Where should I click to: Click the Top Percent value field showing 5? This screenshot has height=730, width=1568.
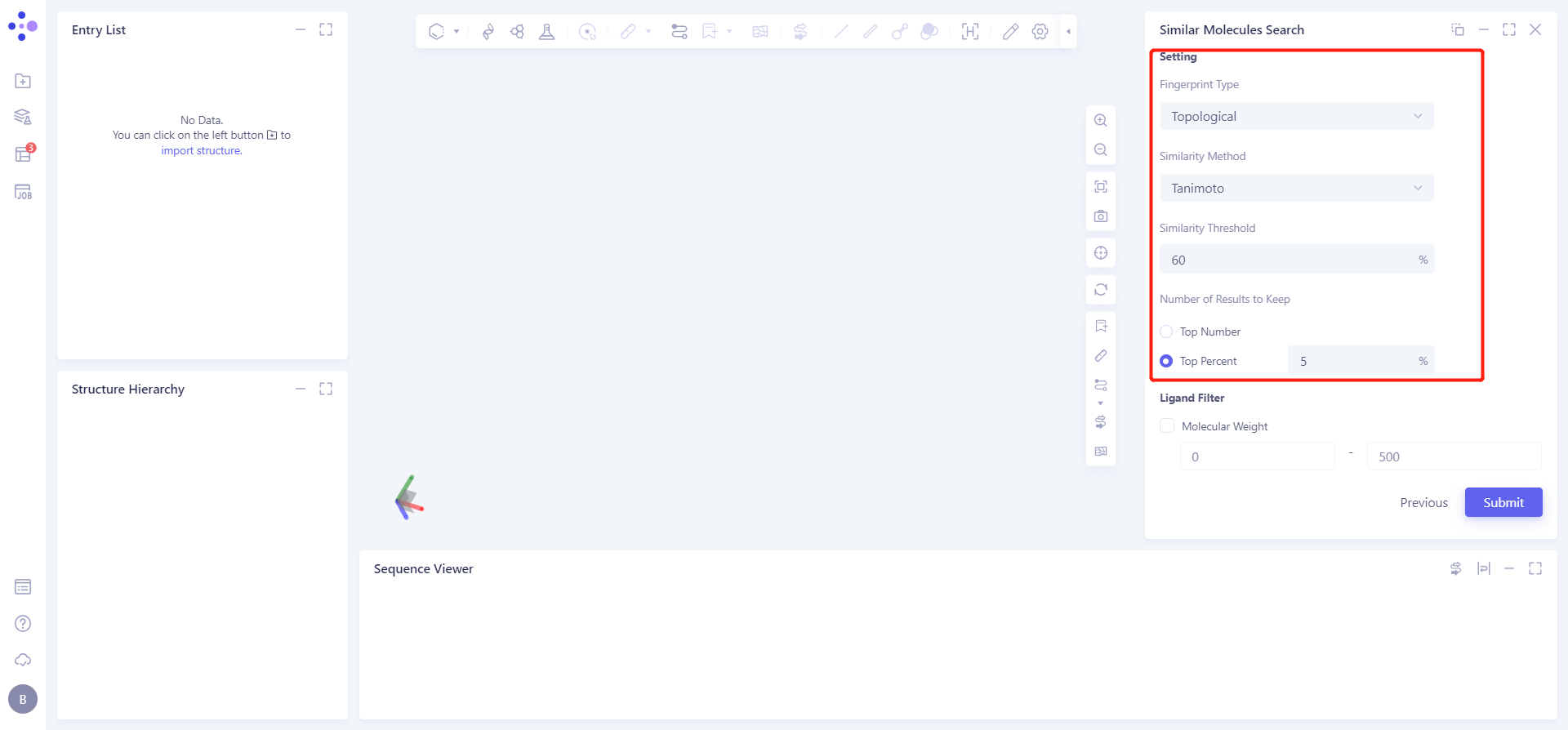[x=1361, y=361]
